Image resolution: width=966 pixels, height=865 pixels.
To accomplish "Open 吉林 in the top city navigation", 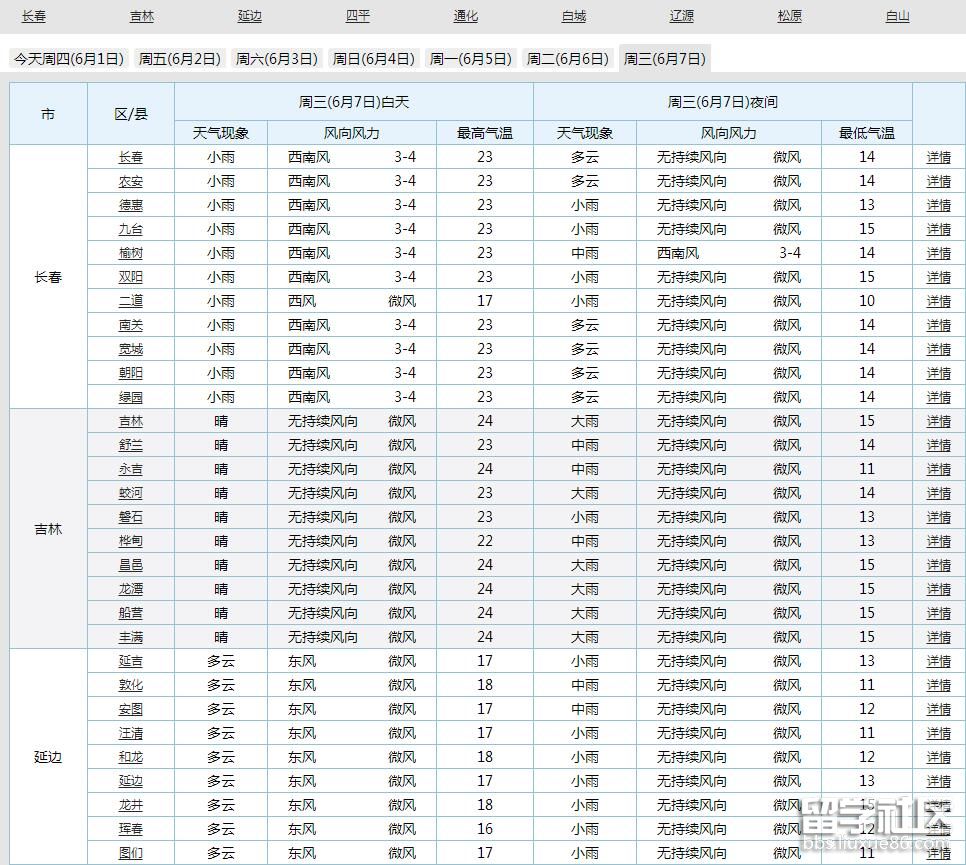I will [141, 16].
